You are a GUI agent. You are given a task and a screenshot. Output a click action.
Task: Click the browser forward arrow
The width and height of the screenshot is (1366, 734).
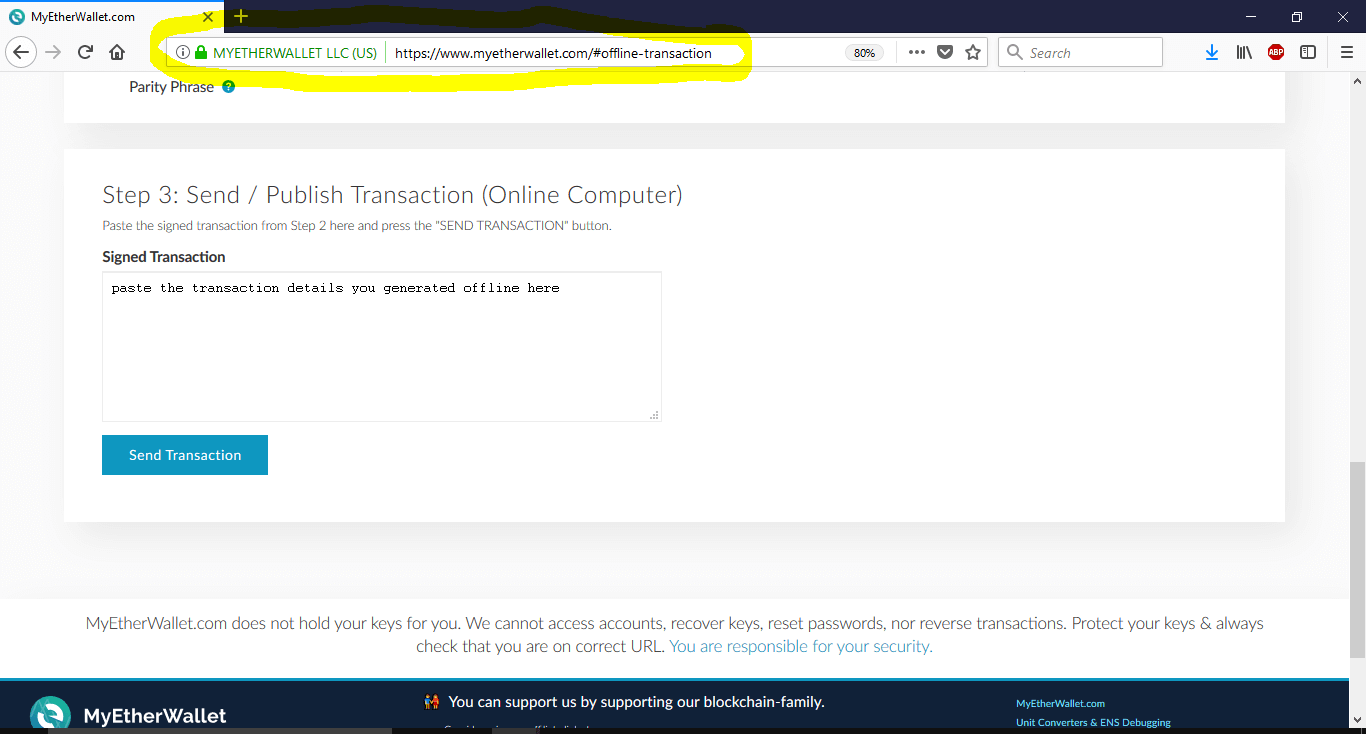tap(54, 52)
